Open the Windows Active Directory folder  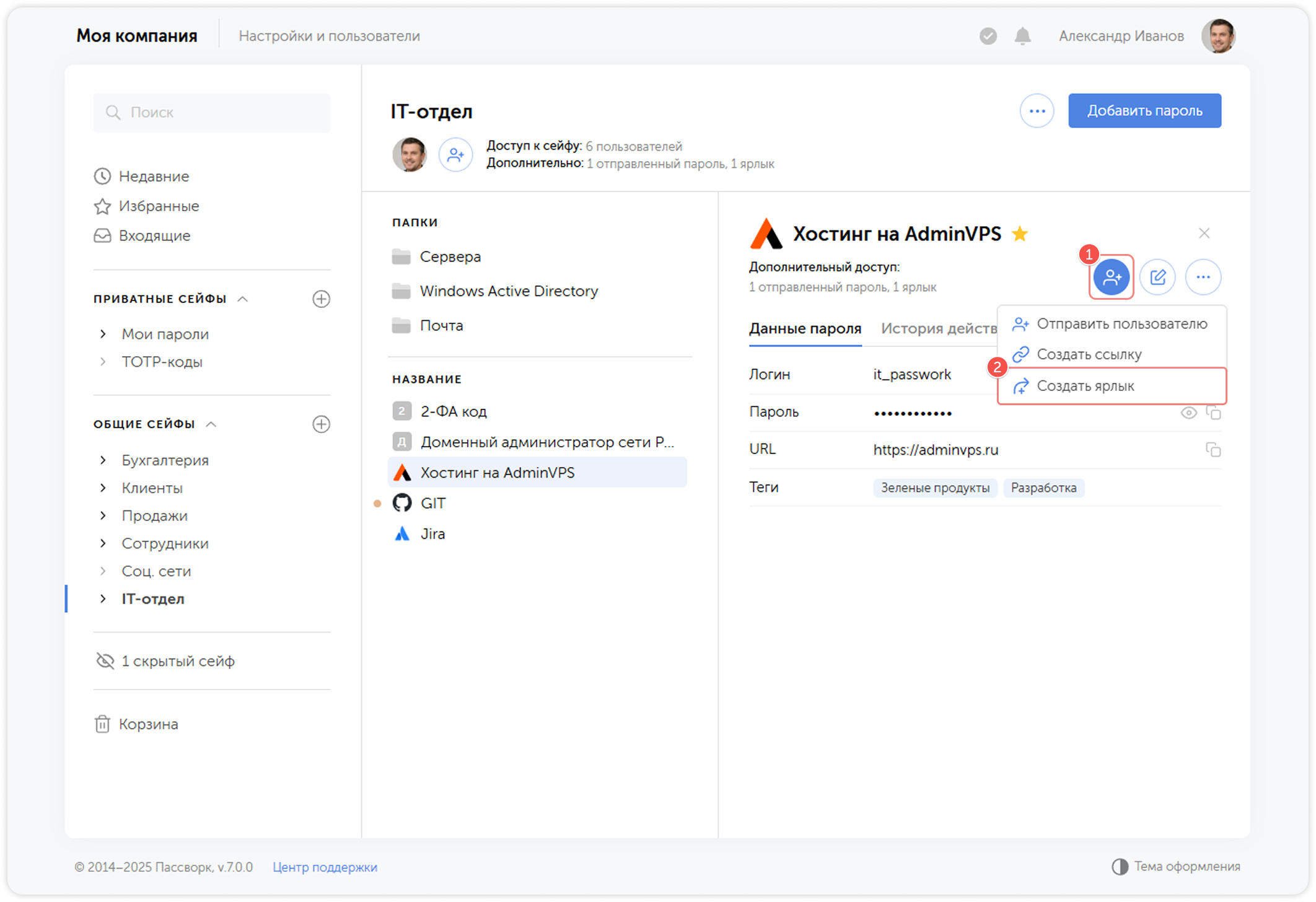pos(495,291)
